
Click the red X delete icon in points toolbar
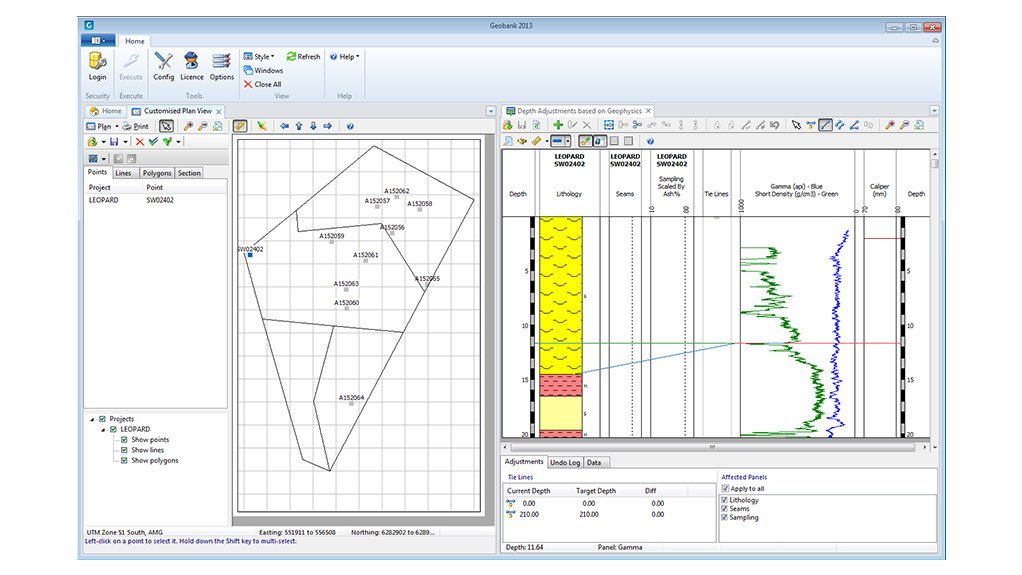pos(139,141)
